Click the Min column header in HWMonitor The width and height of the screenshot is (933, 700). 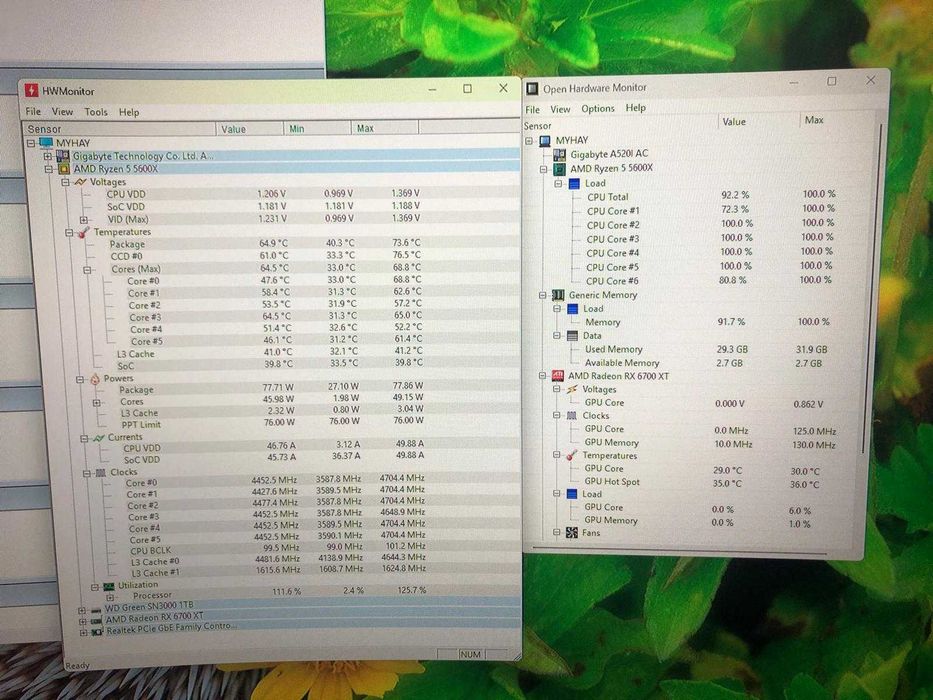coord(317,129)
